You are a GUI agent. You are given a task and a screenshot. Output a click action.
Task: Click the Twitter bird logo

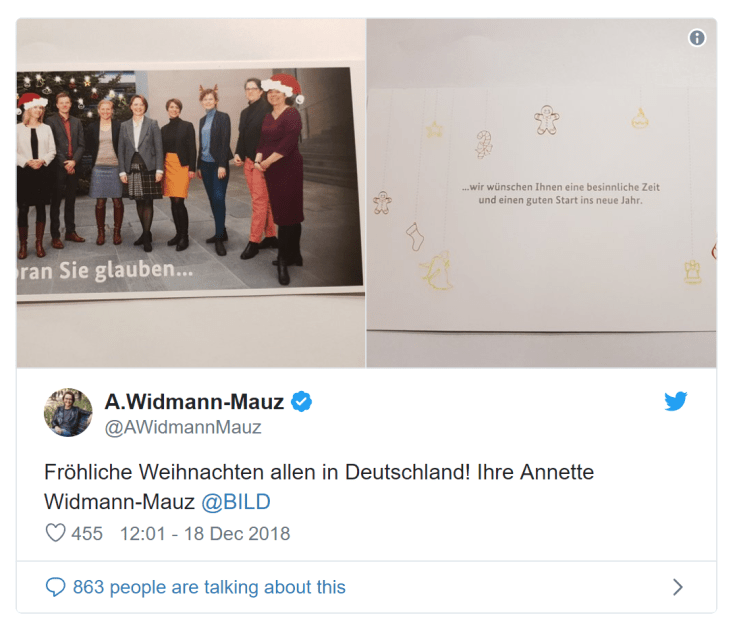[x=675, y=401]
